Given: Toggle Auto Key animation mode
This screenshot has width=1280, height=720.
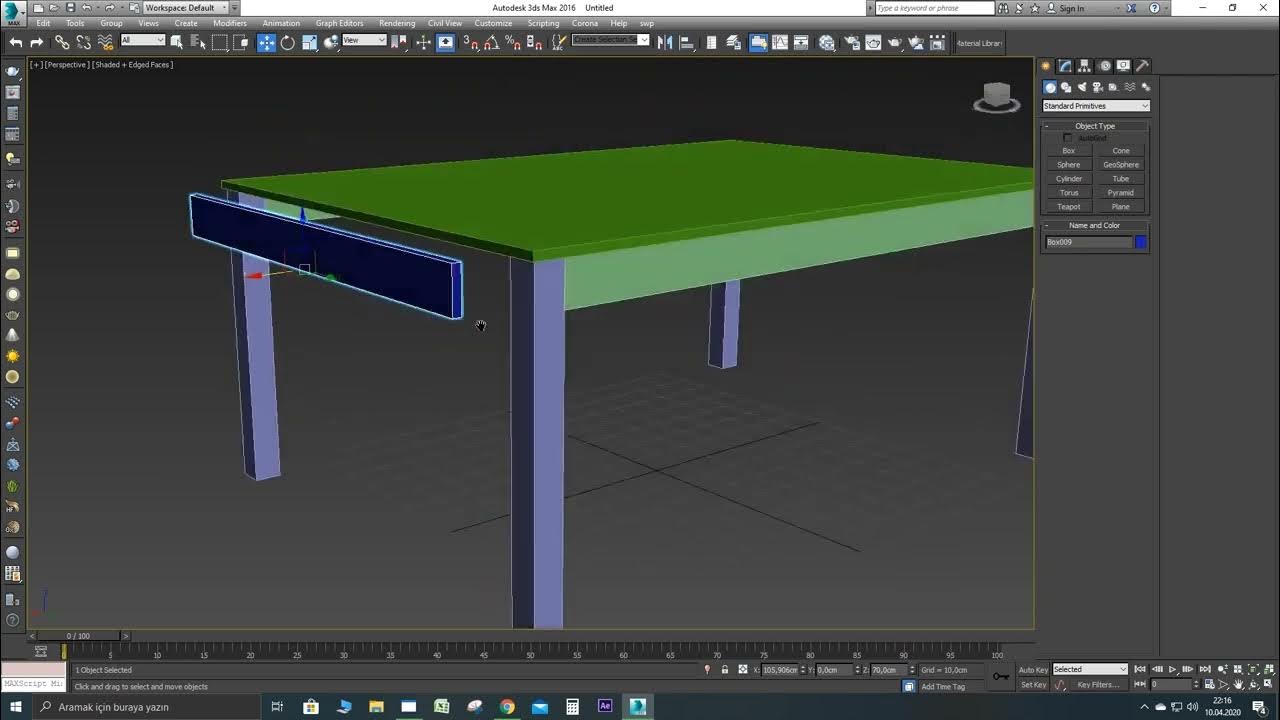Looking at the screenshot, I should (1033, 670).
